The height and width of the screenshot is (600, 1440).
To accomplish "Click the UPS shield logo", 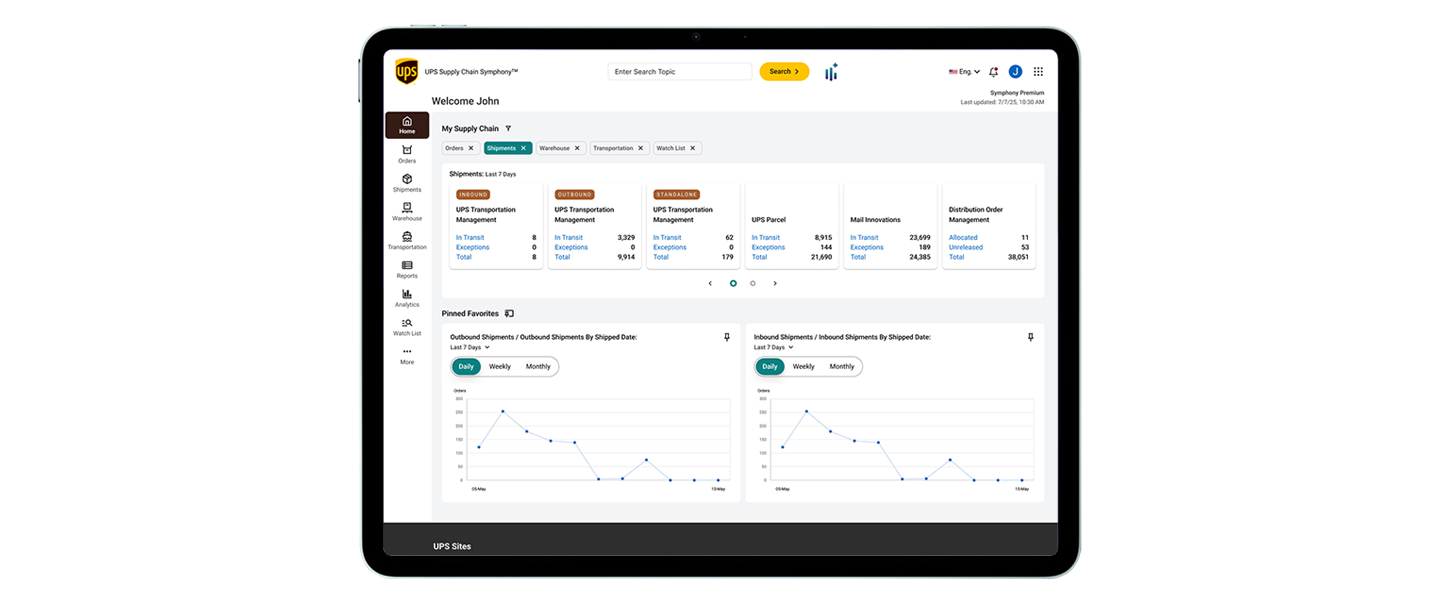I will [x=406, y=71].
